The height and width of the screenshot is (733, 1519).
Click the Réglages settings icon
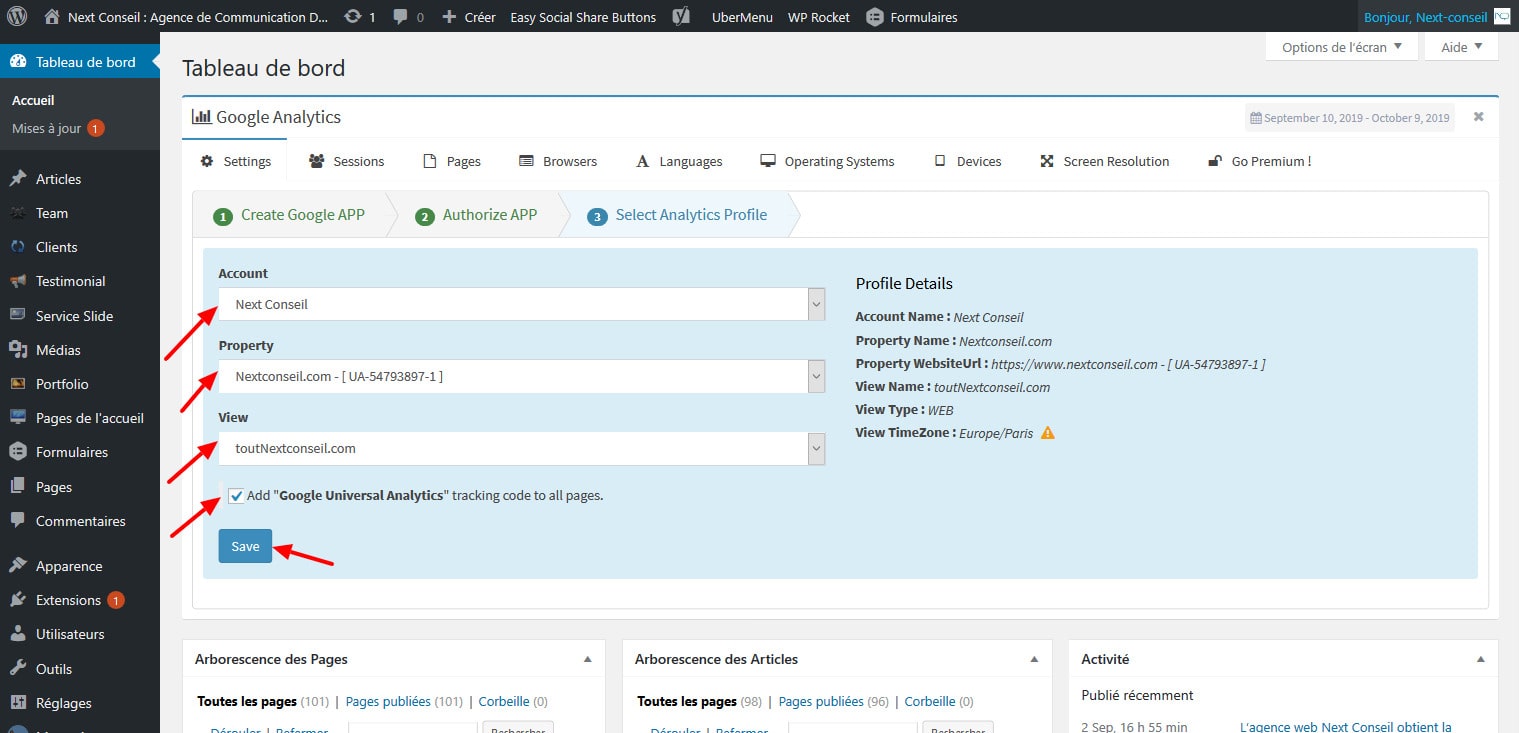coord(18,703)
